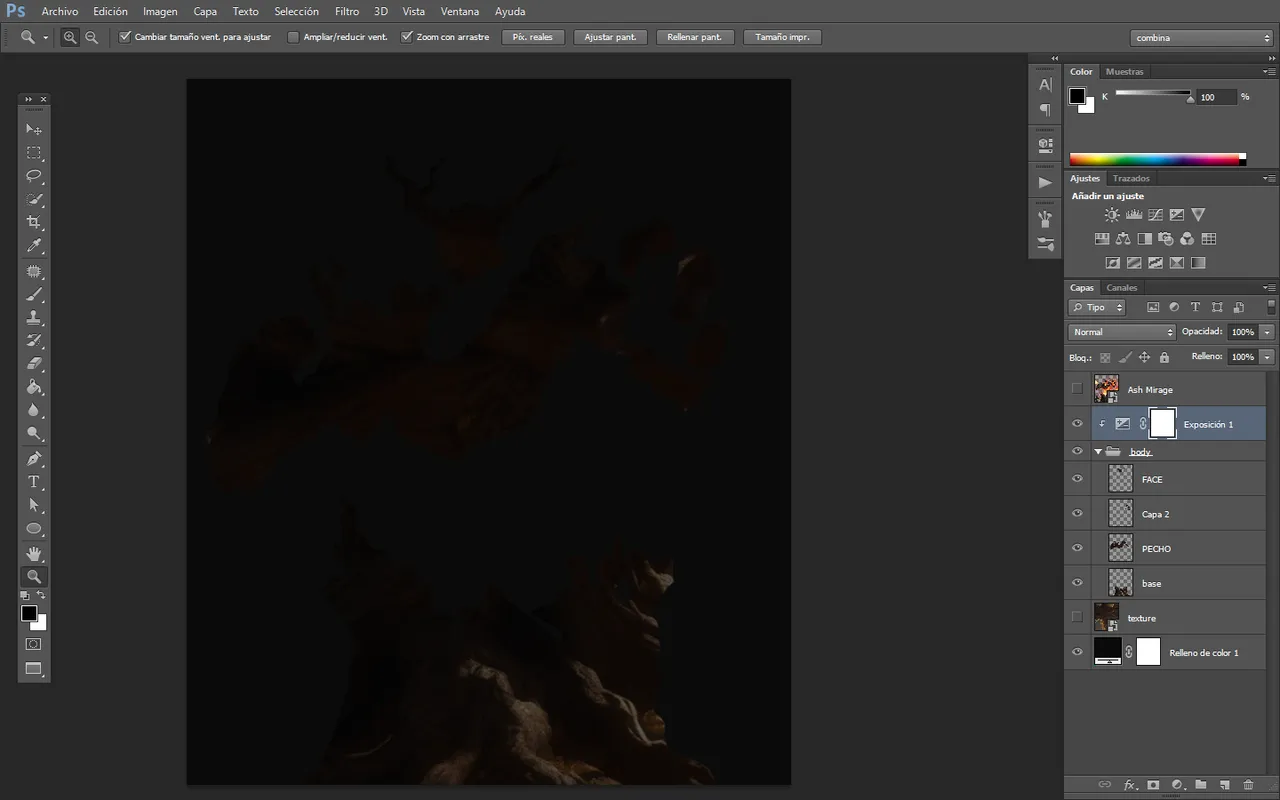Click the zoom-in magnifier in options bar
1280x800 pixels.
click(x=70, y=37)
